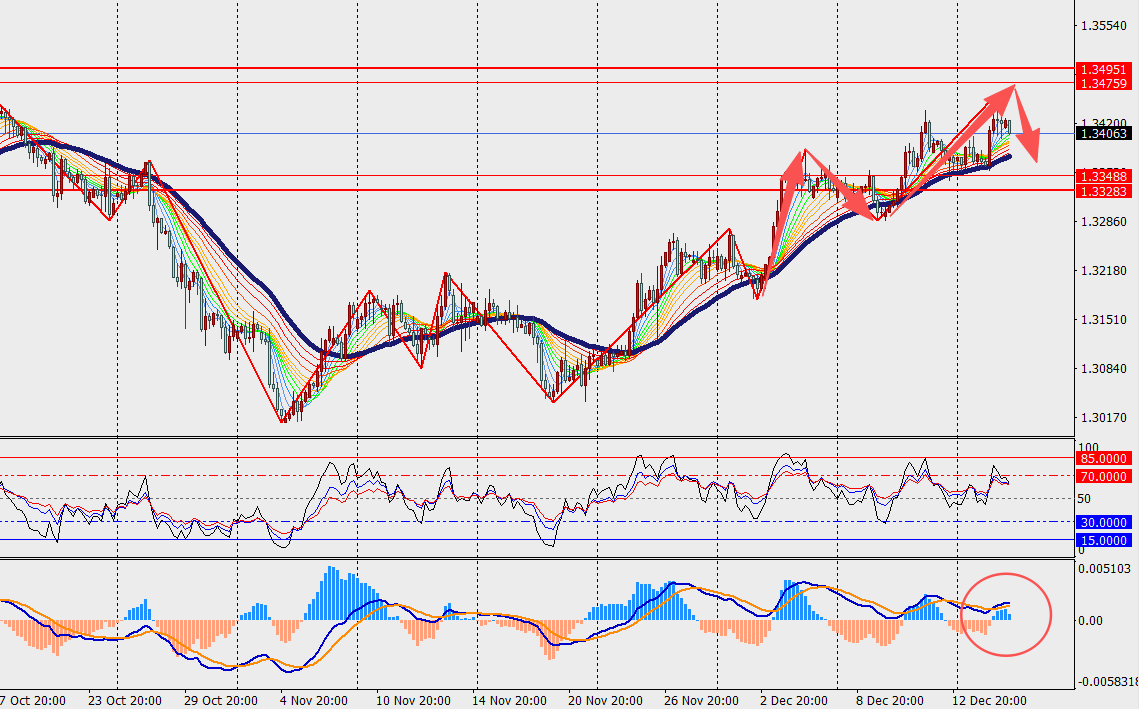The width and height of the screenshot is (1139, 709).
Task: Select the 1.30170 price axis value
Action: point(1103,418)
